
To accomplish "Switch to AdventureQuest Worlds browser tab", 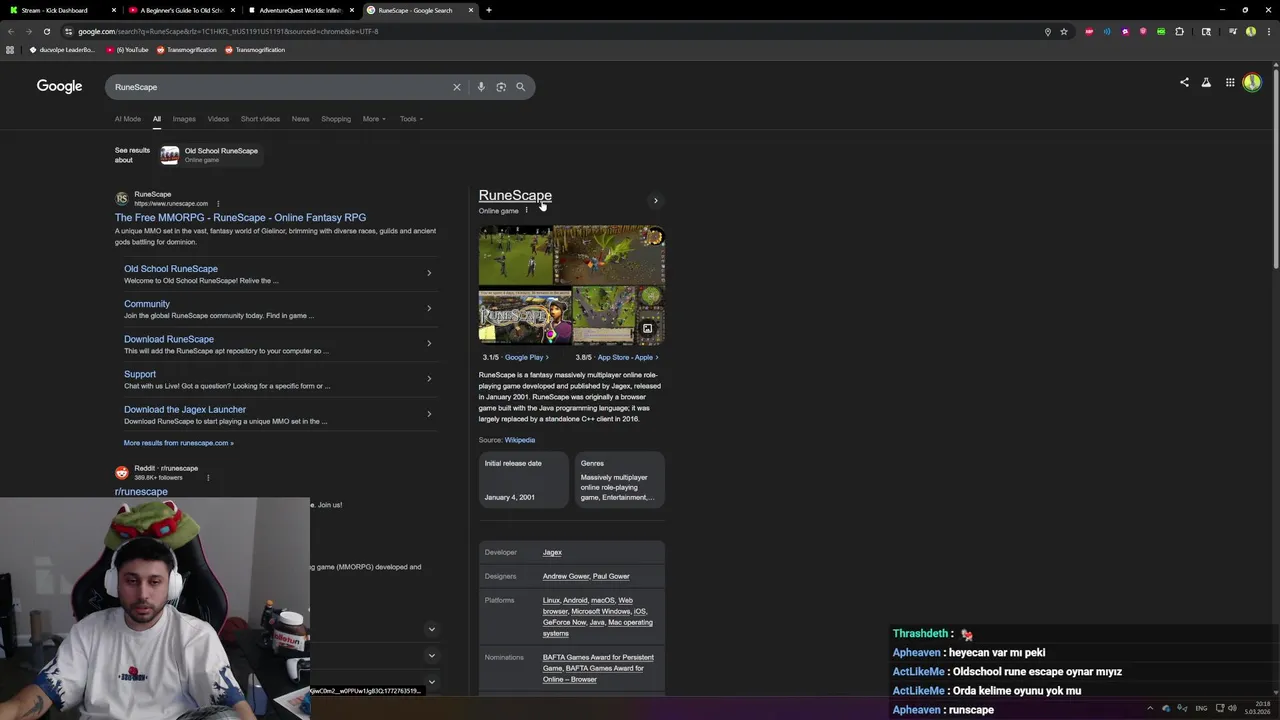I will pos(300,10).
